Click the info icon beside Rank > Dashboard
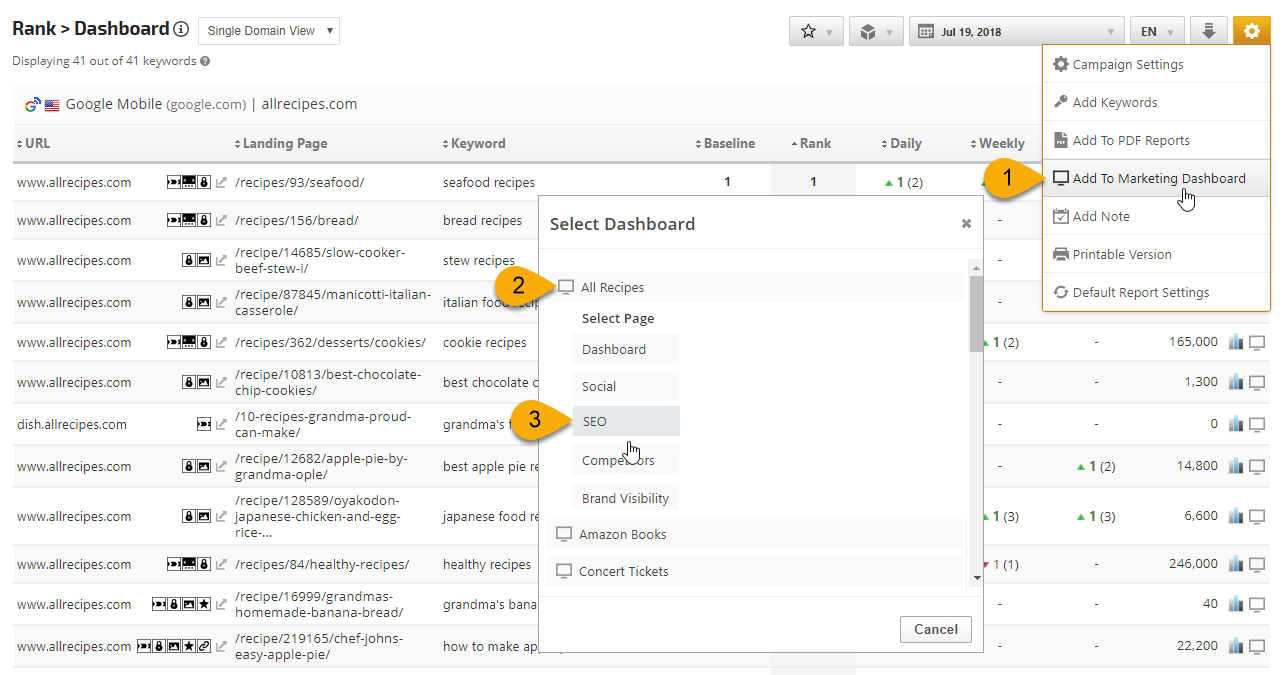This screenshot has height=675, width=1282. pos(181,30)
